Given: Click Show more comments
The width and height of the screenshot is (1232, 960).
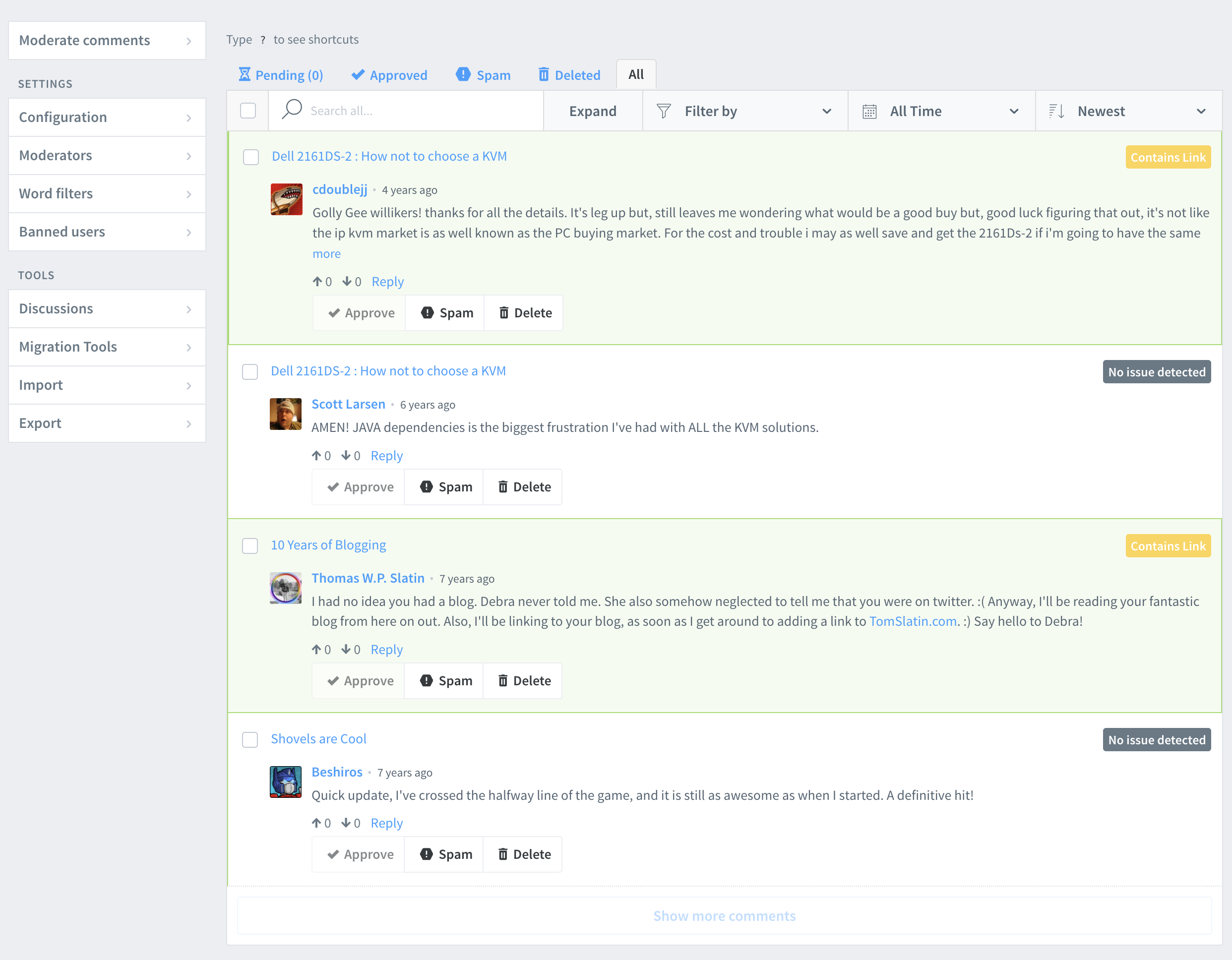Looking at the screenshot, I should click(724, 916).
